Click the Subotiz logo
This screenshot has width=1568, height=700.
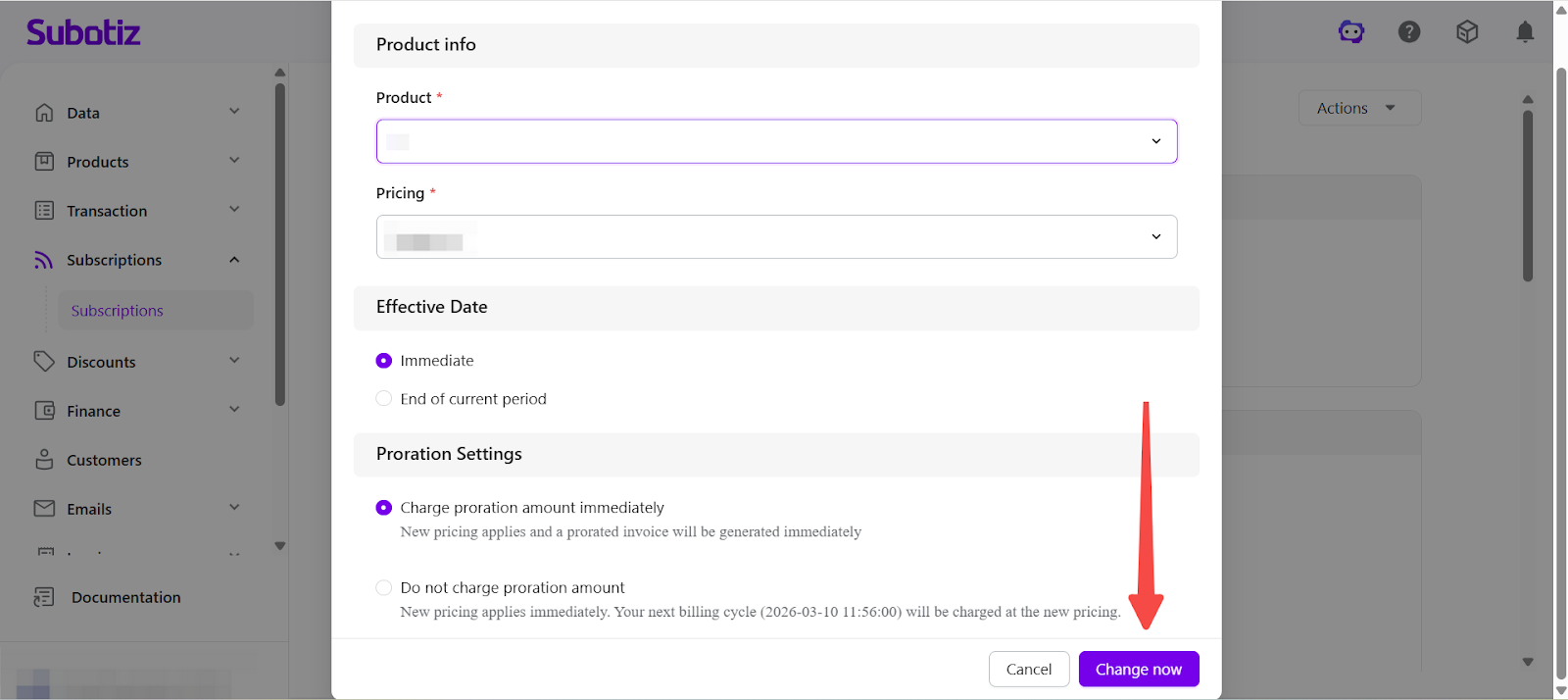click(x=83, y=32)
